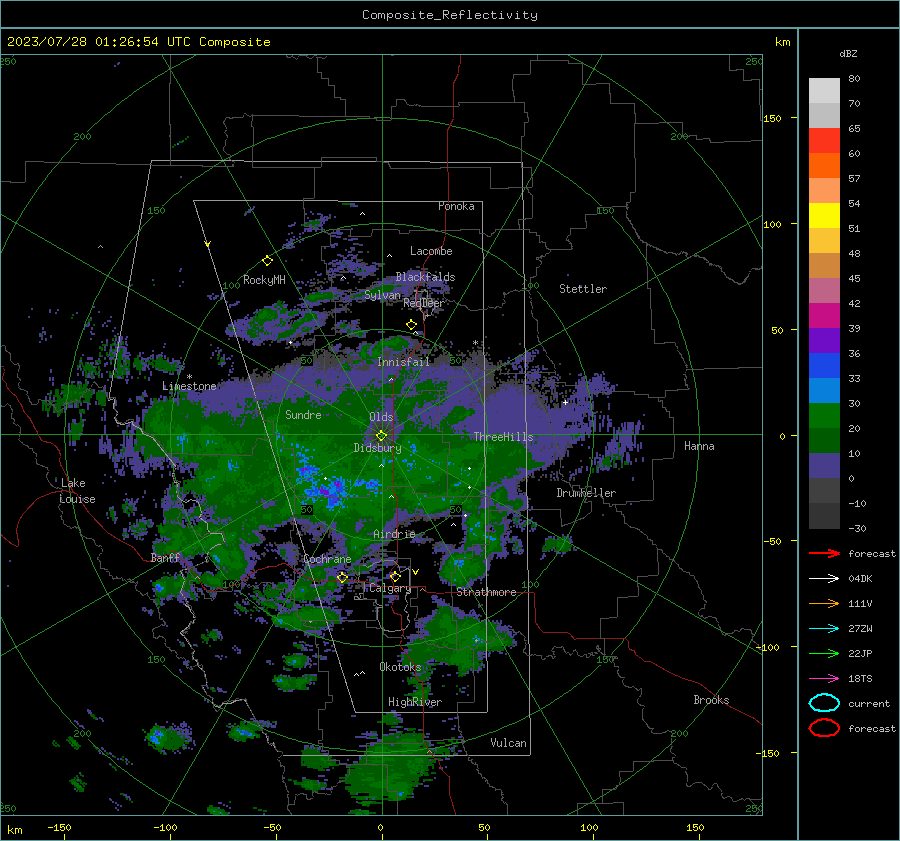The width and height of the screenshot is (900, 841).
Task: Click yellow diamond marker above Calgary
Action: [x=395, y=576]
